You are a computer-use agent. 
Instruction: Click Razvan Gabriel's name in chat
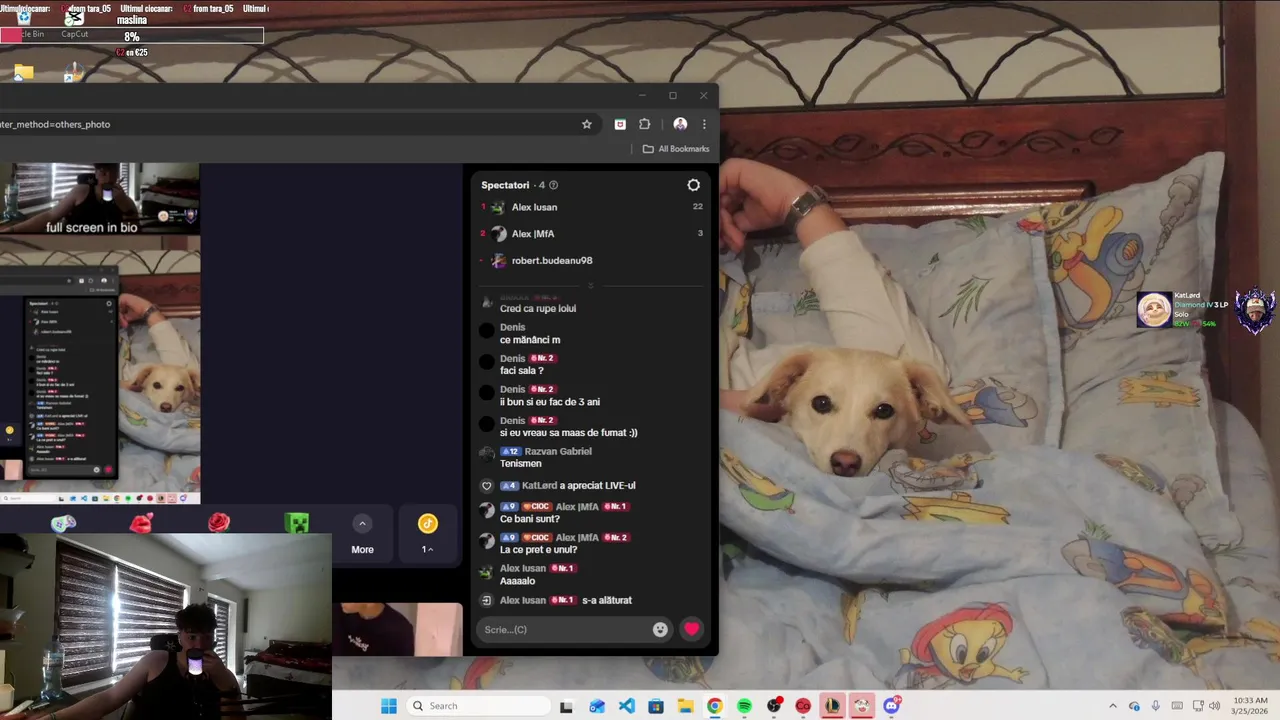click(x=558, y=451)
